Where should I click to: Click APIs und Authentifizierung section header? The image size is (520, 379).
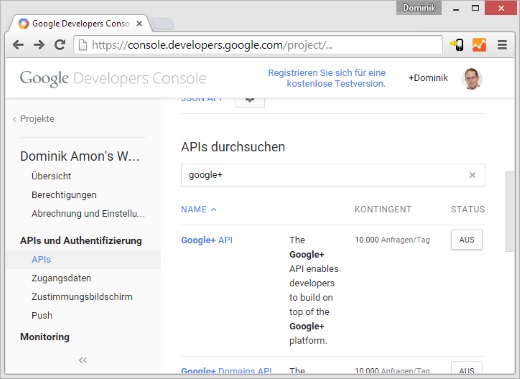pos(81,241)
